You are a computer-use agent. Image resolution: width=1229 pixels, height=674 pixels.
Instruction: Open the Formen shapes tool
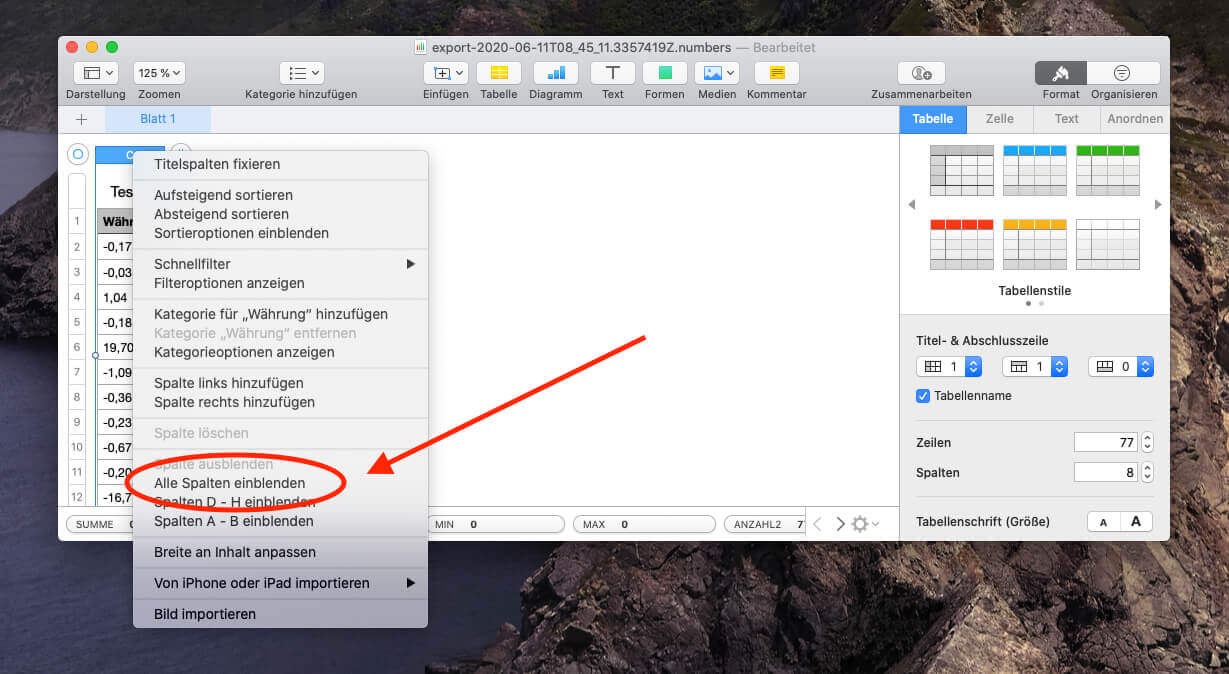click(x=664, y=73)
